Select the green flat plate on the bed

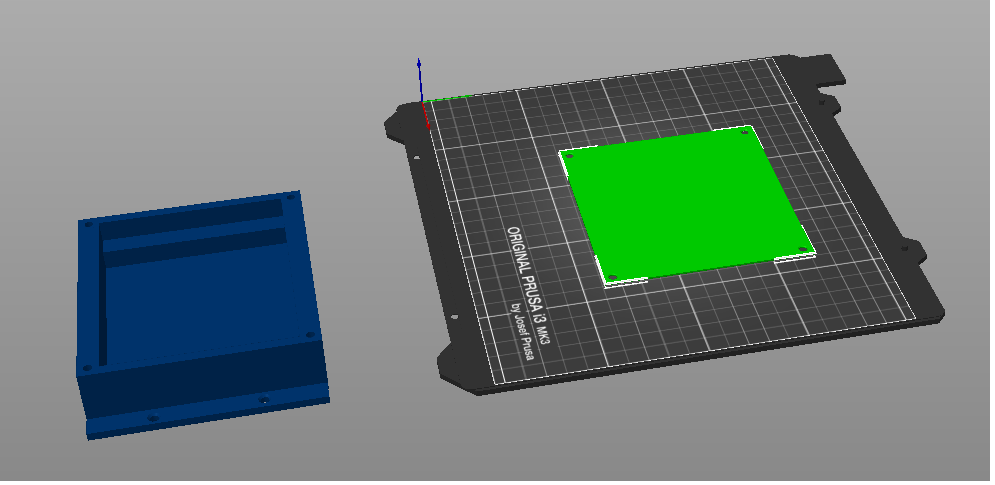click(x=687, y=205)
